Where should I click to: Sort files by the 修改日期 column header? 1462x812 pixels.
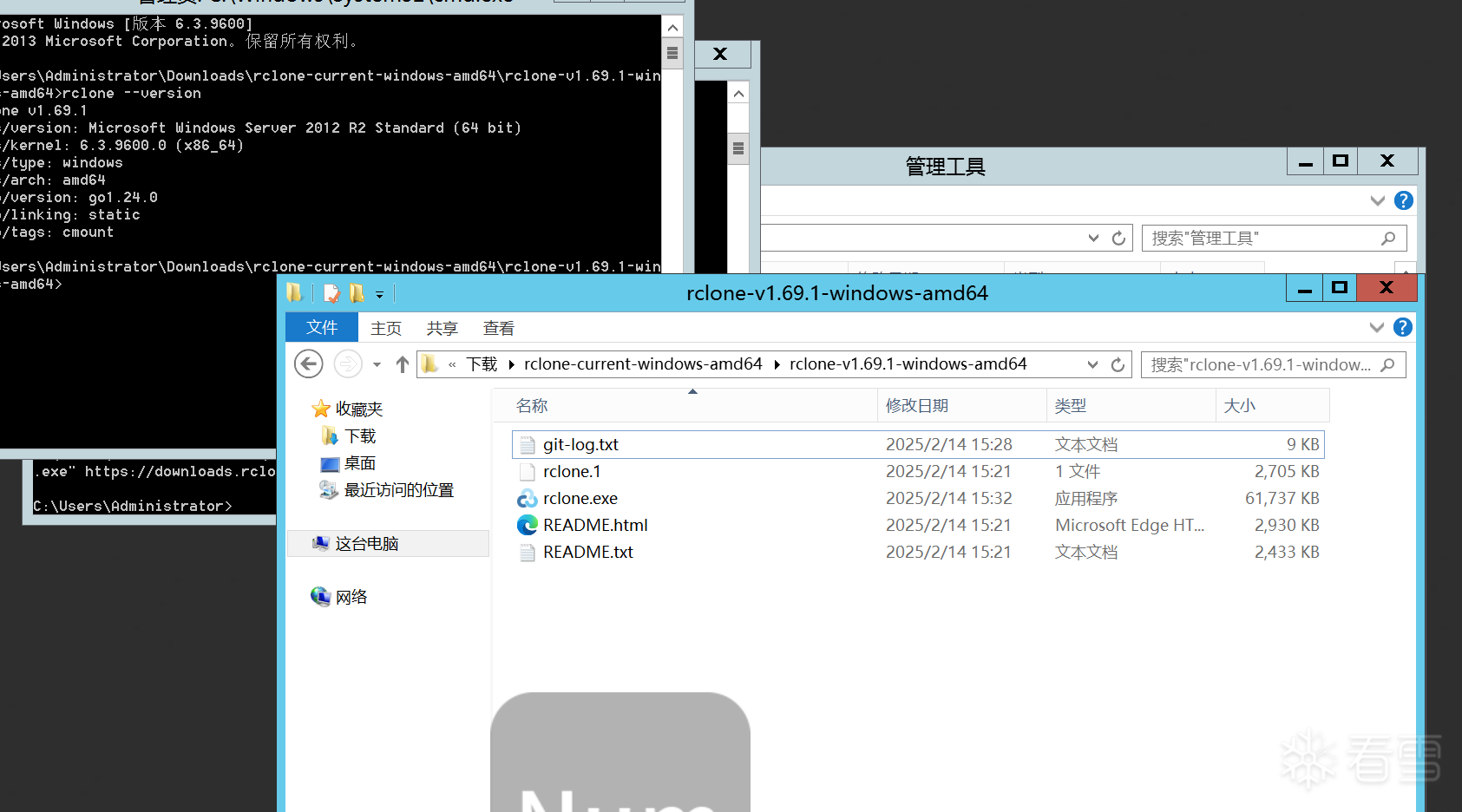[962, 406]
